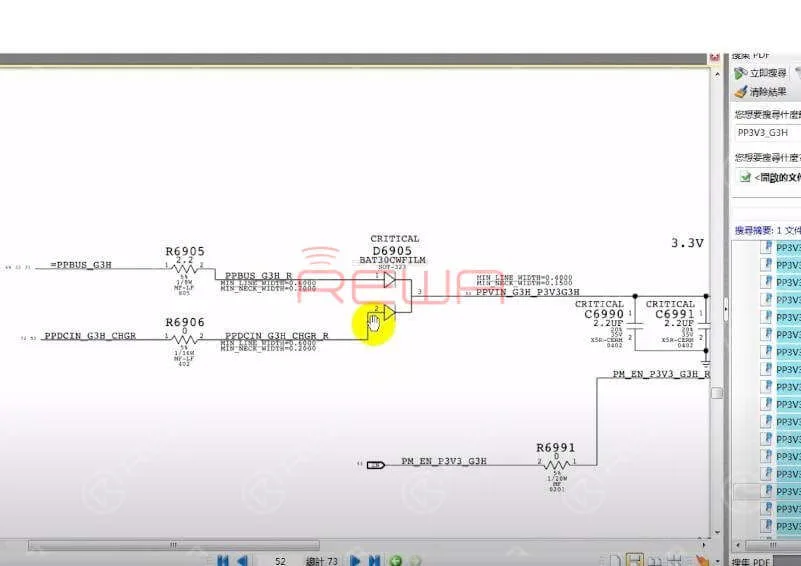Click the document's horizontal scrollbar thumb
801x566 pixels.
pos(174,545)
